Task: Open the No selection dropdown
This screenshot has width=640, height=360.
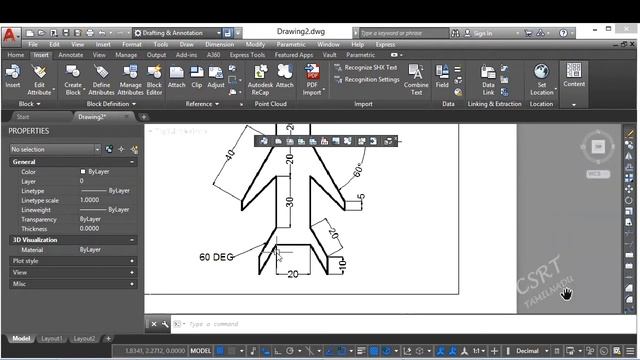Action: [x=55, y=149]
